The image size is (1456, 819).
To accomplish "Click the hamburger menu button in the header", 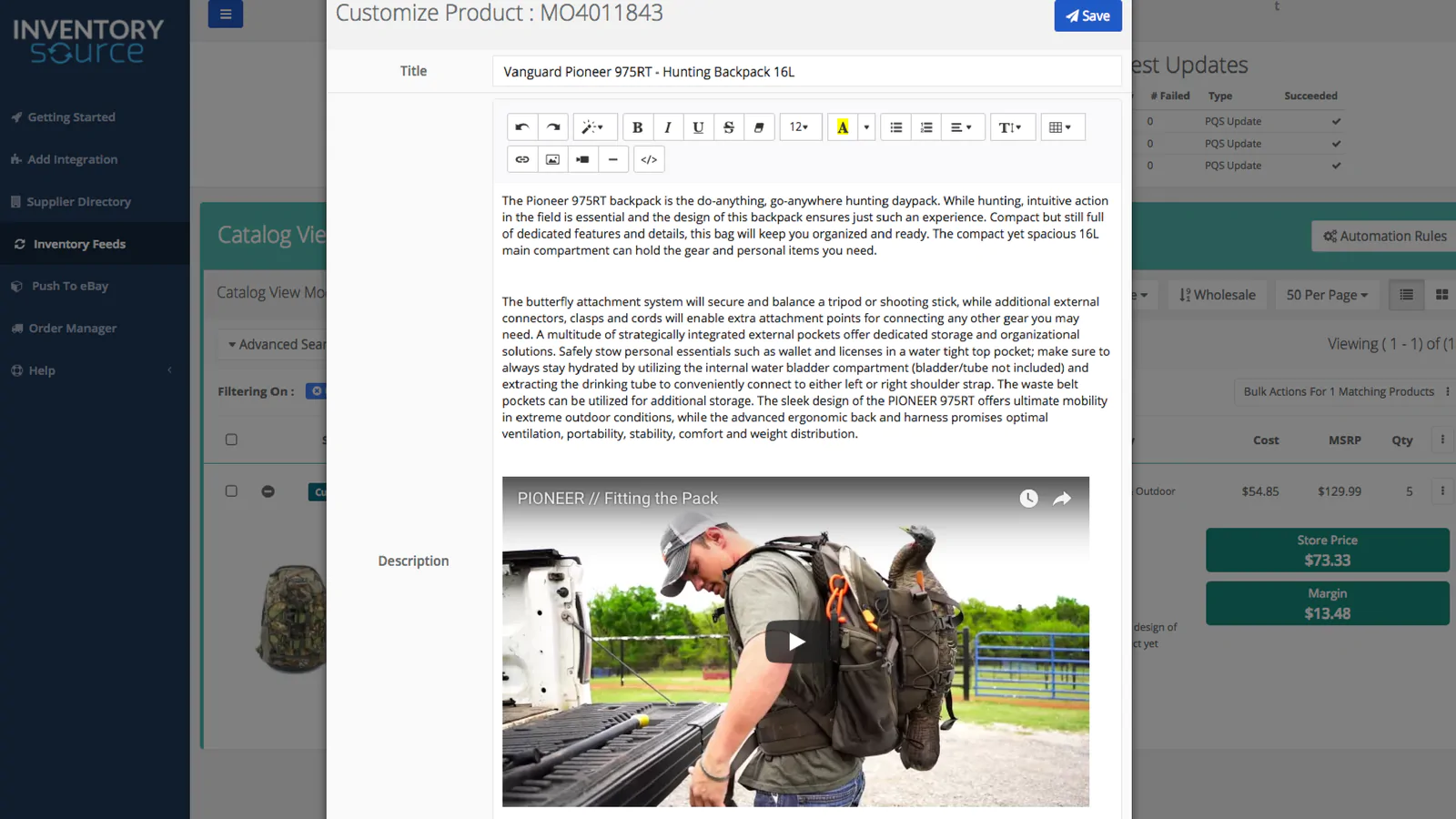I will coord(226,14).
